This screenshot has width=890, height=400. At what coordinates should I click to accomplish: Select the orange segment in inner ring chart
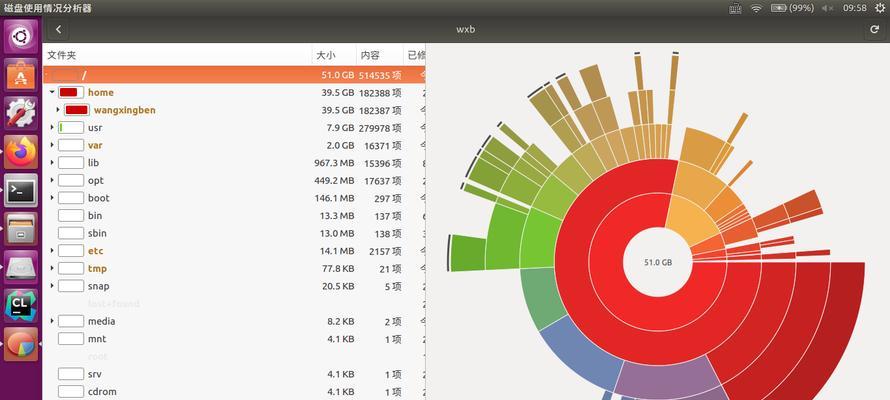tap(692, 218)
